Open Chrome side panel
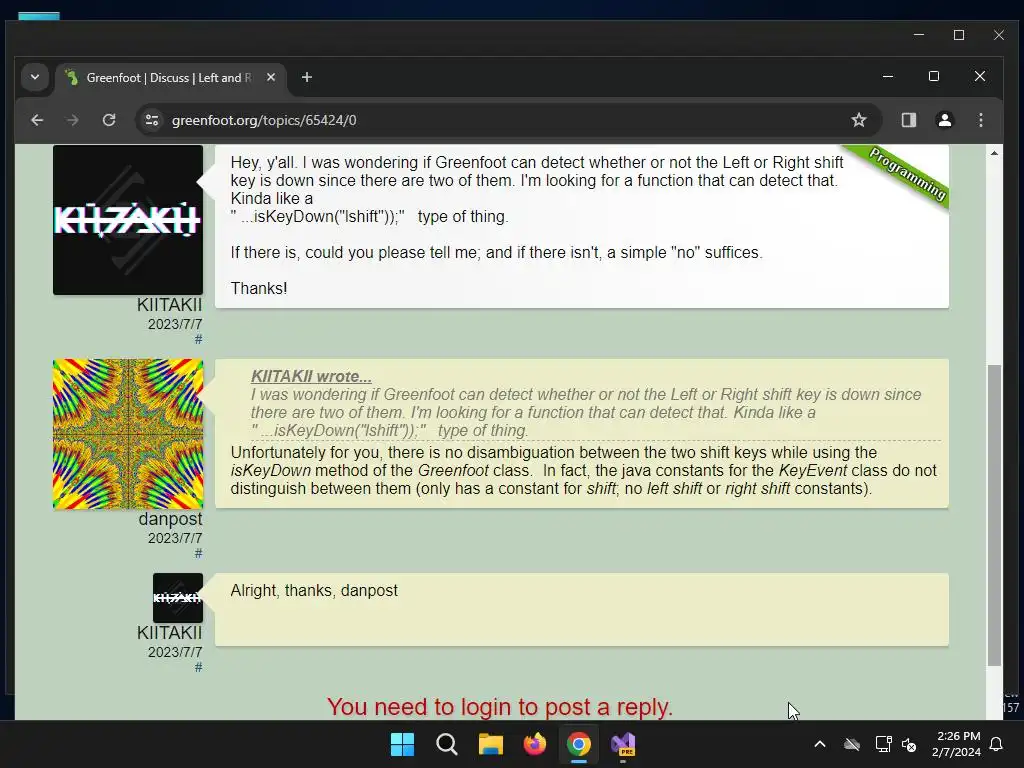Screen dimensions: 1024x768 pos(908,120)
